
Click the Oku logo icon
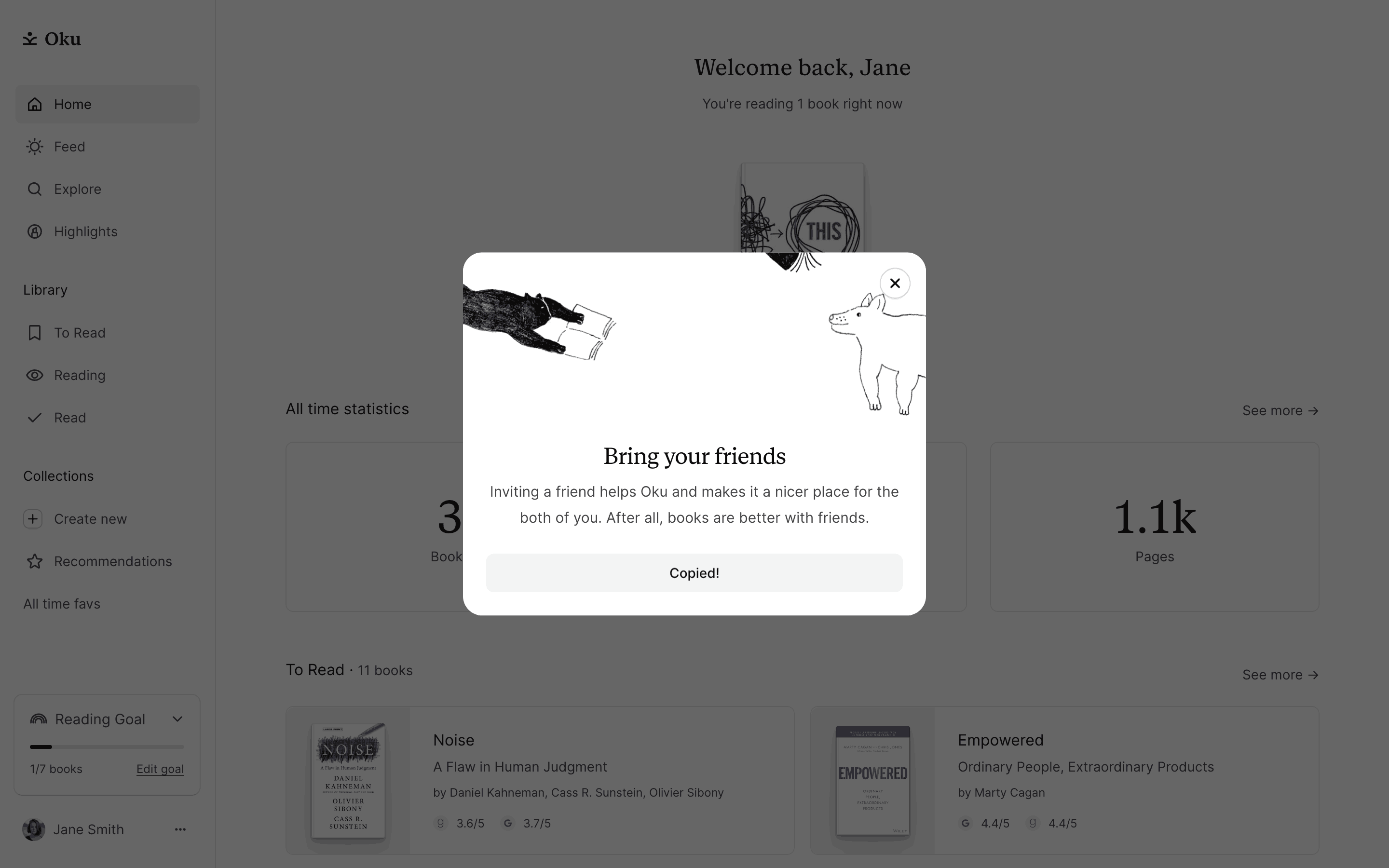[x=30, y=39]
